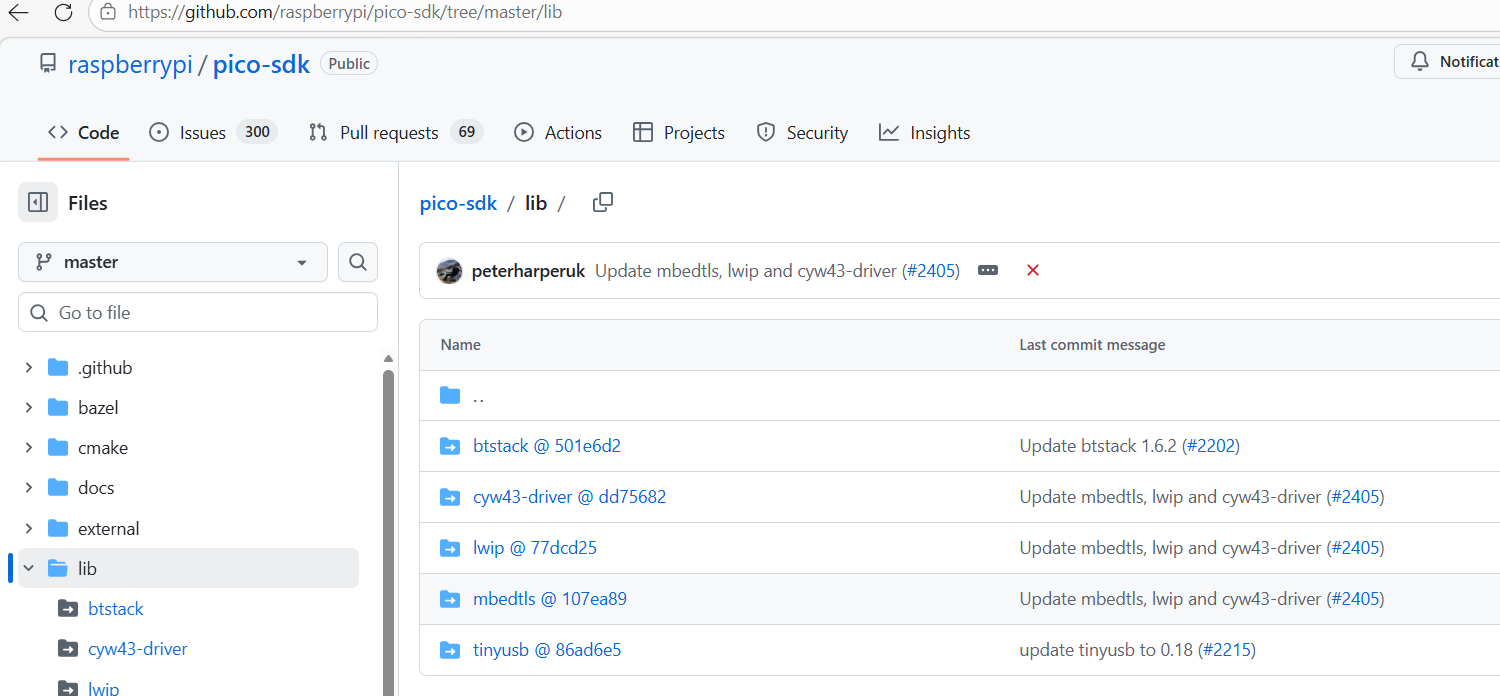Screen dimensions: 1500x696
Task: Select the bazel folder in tree
Action: [x=98, y=408]
